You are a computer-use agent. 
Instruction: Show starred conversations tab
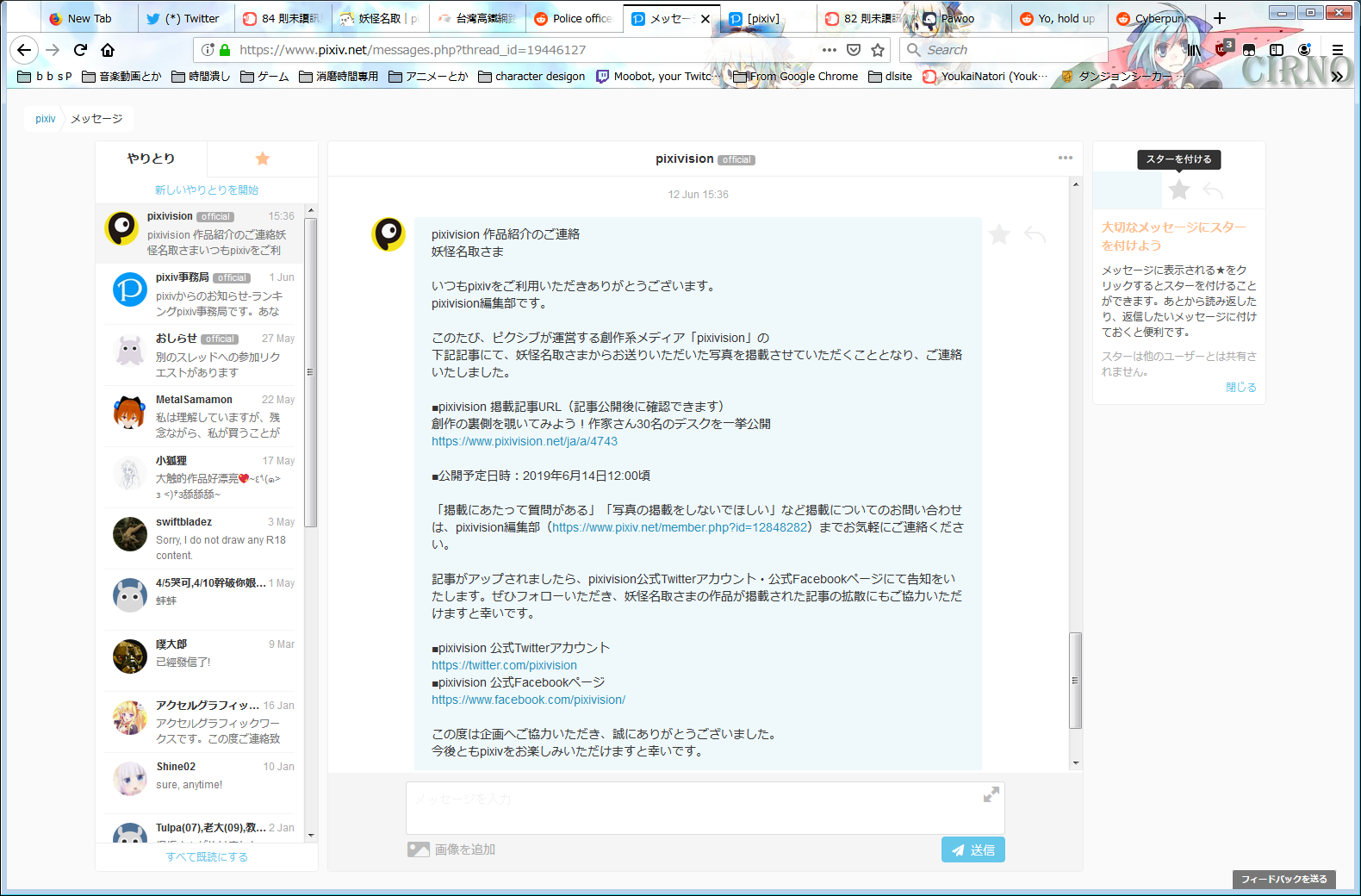[263, 159]
